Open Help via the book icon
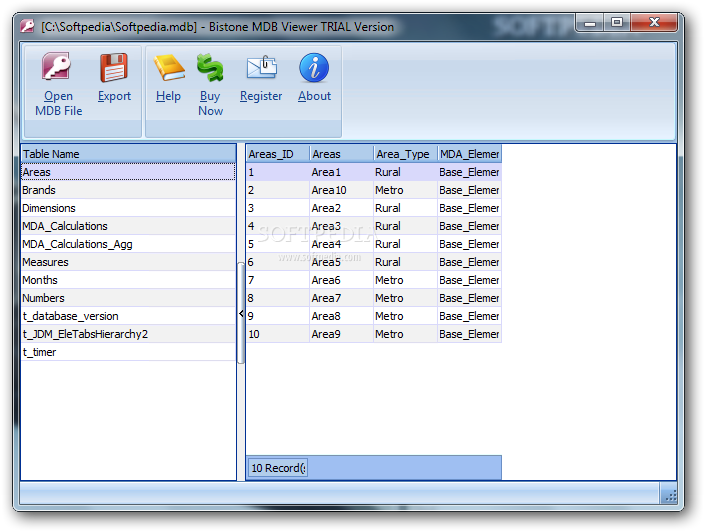The height and width of the screenshot is (532, 705). click(169, 67)
